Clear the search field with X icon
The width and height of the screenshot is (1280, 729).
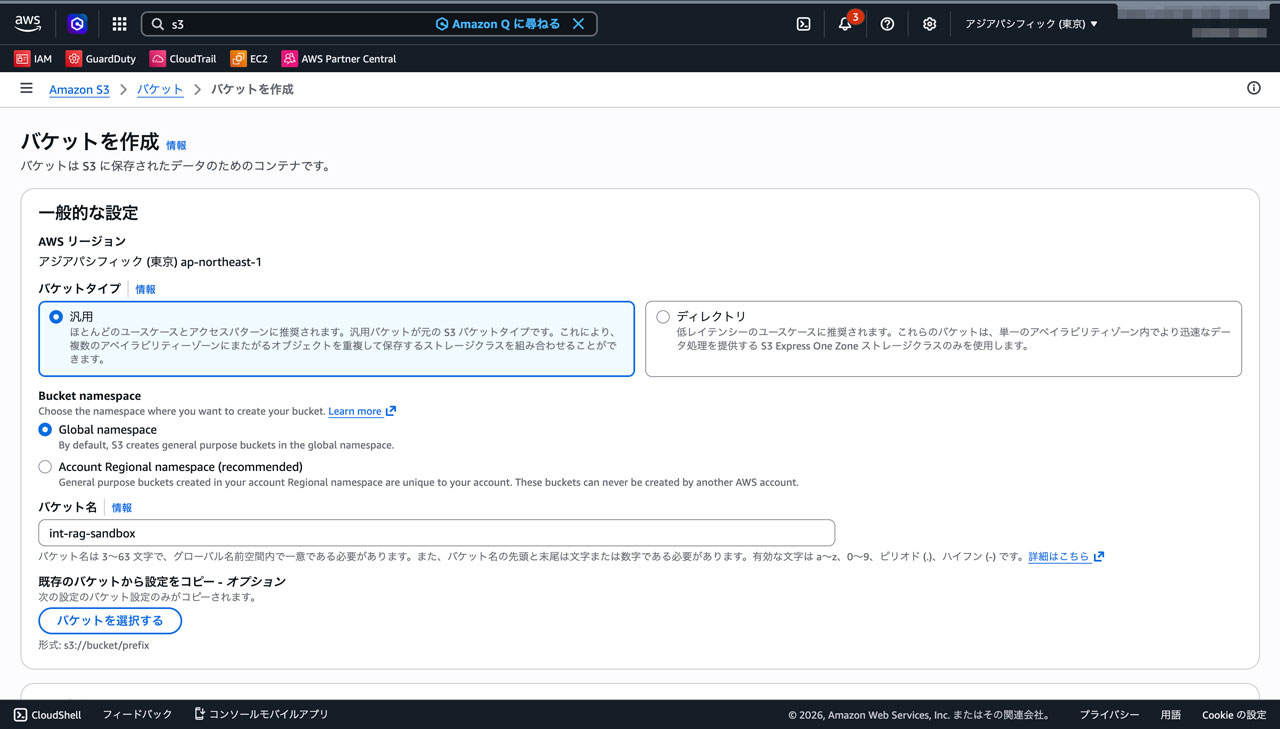(578, 24)
